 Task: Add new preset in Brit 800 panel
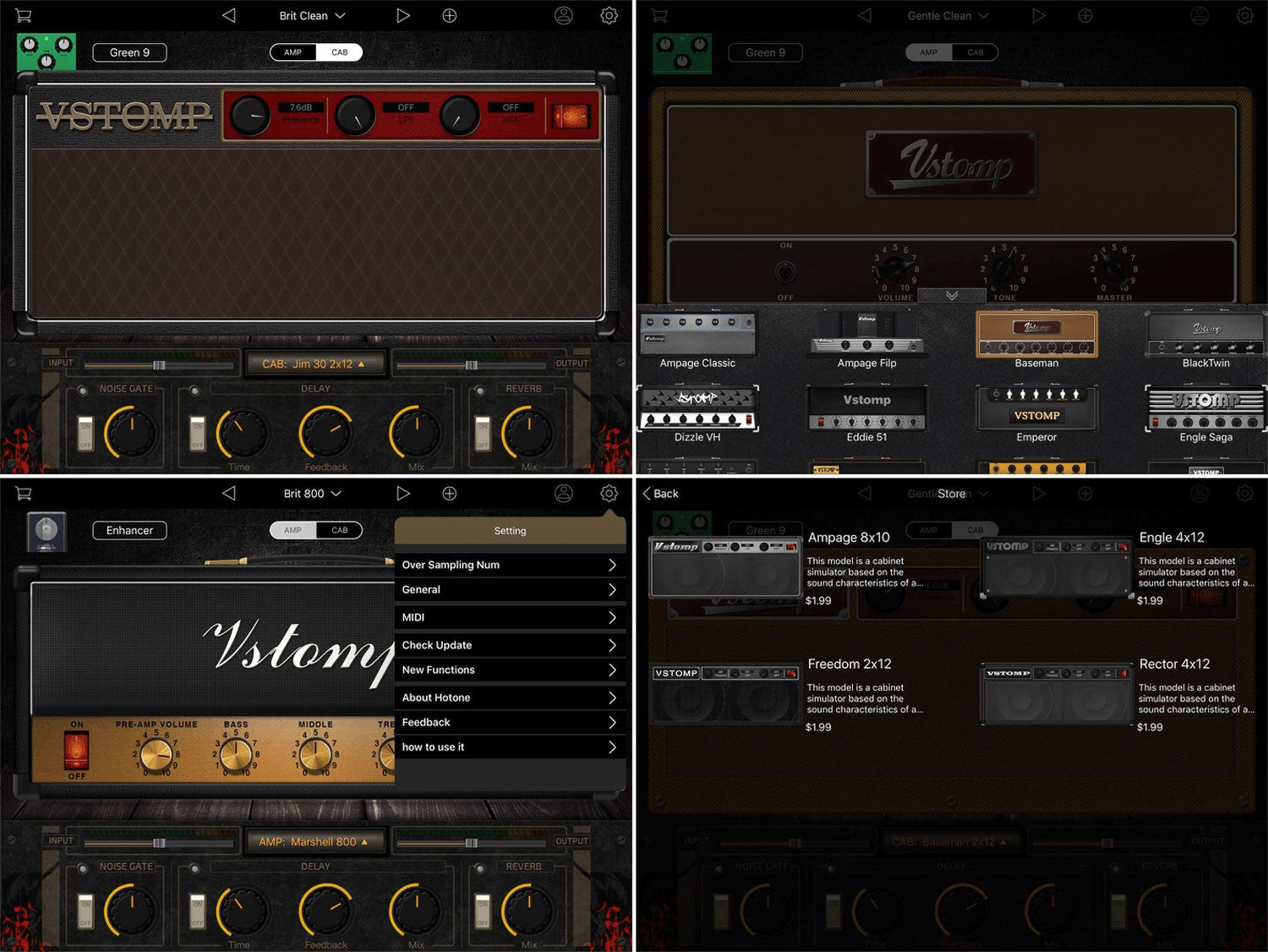[x=450, y=493]
